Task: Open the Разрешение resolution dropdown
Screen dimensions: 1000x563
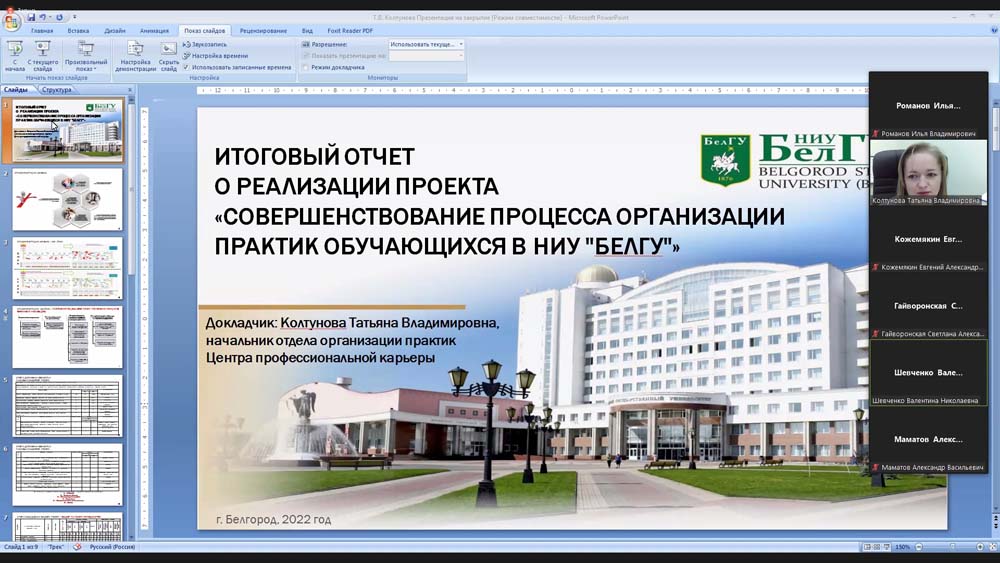Action: click(427, 45)
